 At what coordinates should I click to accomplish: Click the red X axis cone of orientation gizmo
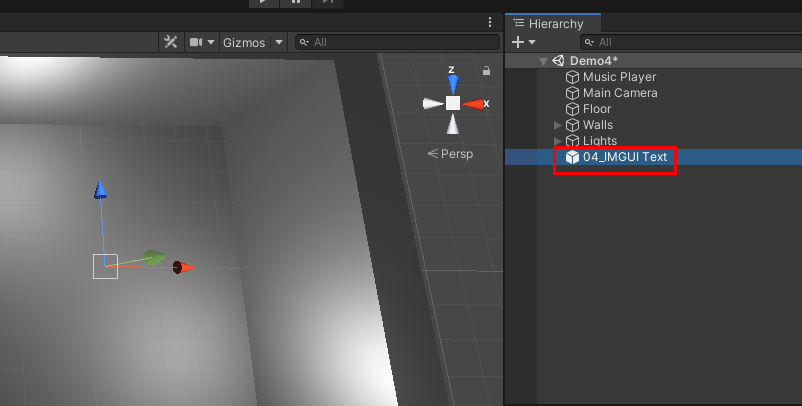pyautogui.click(x=473, y=104)
